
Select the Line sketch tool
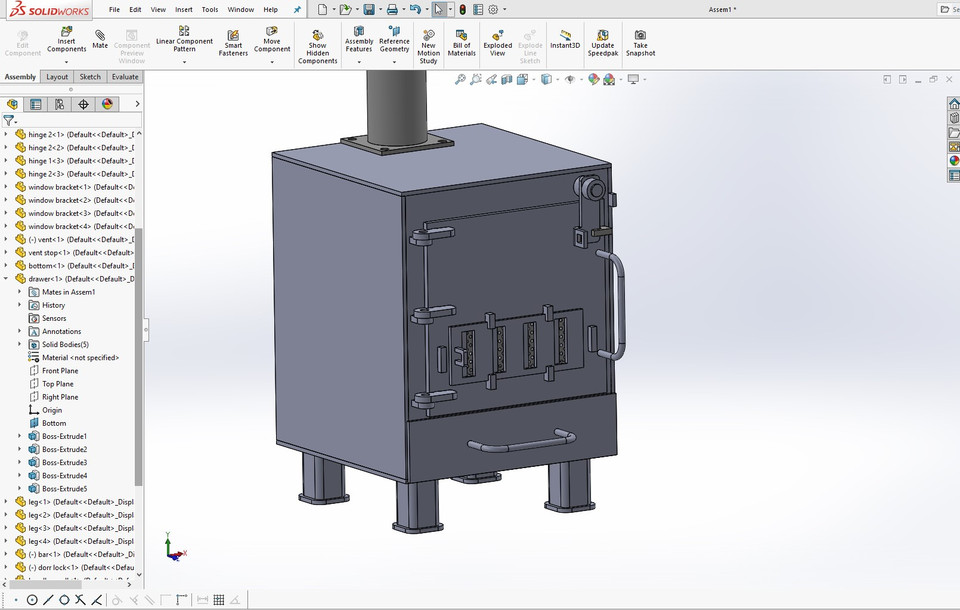(x=47, y=600)
